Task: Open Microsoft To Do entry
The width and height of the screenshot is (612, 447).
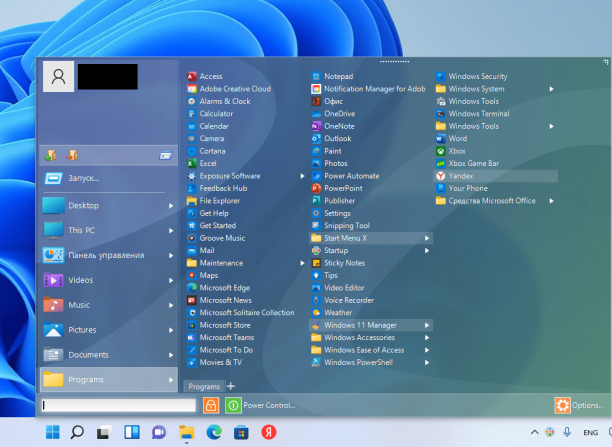Action: click(x=247, y=350)
